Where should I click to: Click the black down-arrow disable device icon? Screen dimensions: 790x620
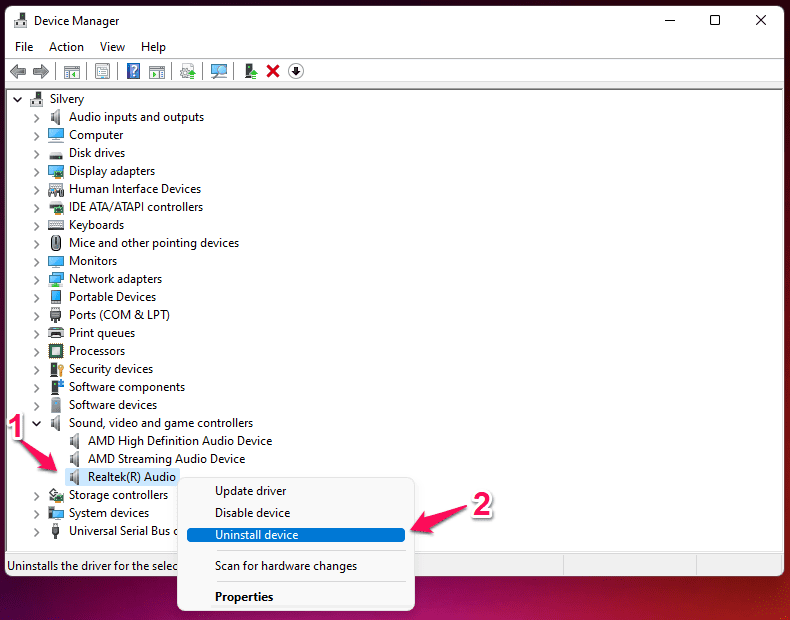(x=295, y=71)
